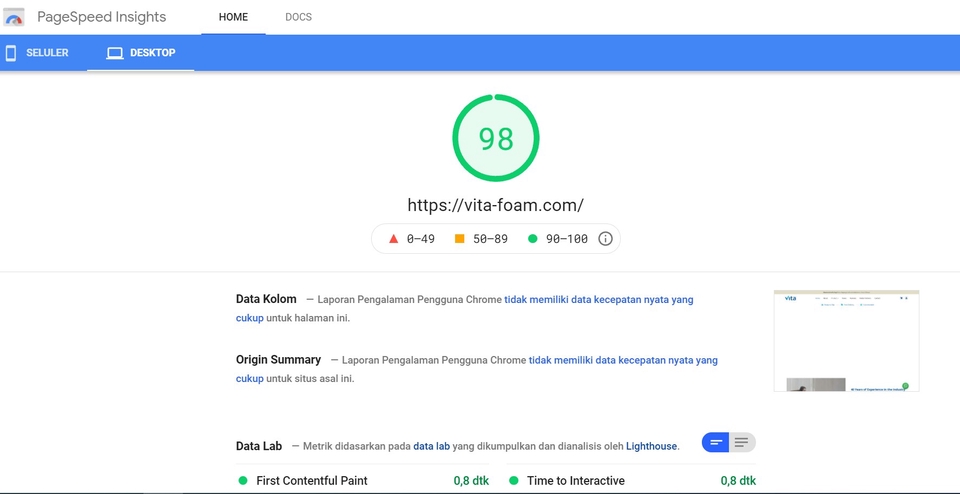Click the vita-foam page screenshot thumbnail
This screenshot has height=494, width=960.
point(847,341)
